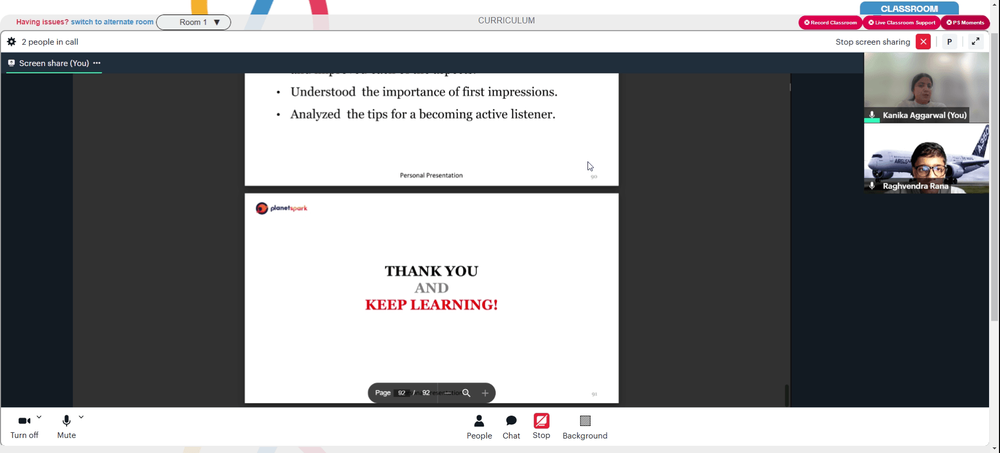Select Kanika Aggarwal's video tile
The image size is (1000, 453).
click(926, 87)
